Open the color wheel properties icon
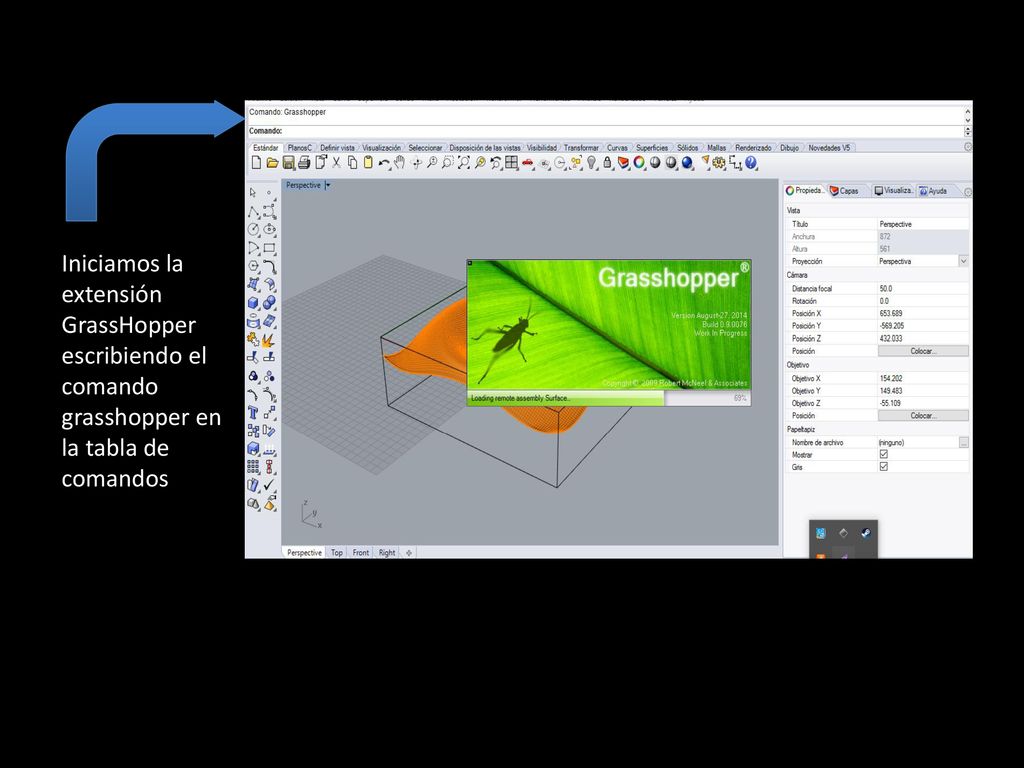Viewport: 1024px width, 768px height. pyautogui.click(x=639, y=163)
